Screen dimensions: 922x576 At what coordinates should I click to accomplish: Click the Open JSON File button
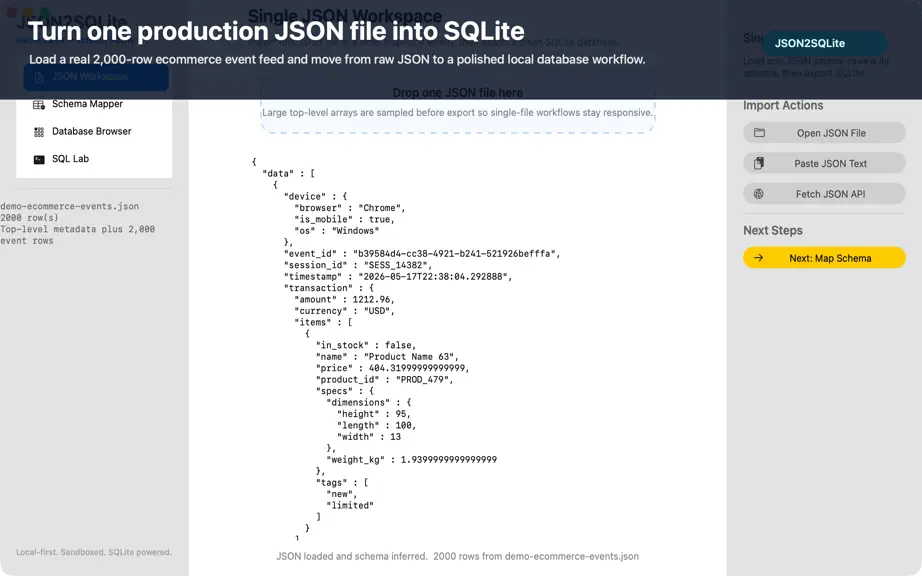(824, 133)
